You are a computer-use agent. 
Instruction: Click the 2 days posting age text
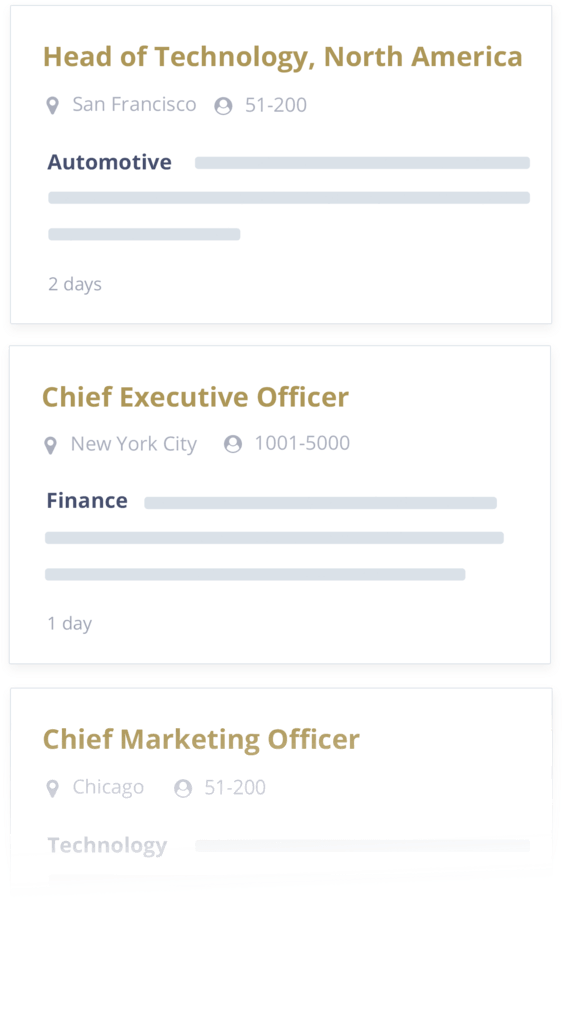pos(75,284)
